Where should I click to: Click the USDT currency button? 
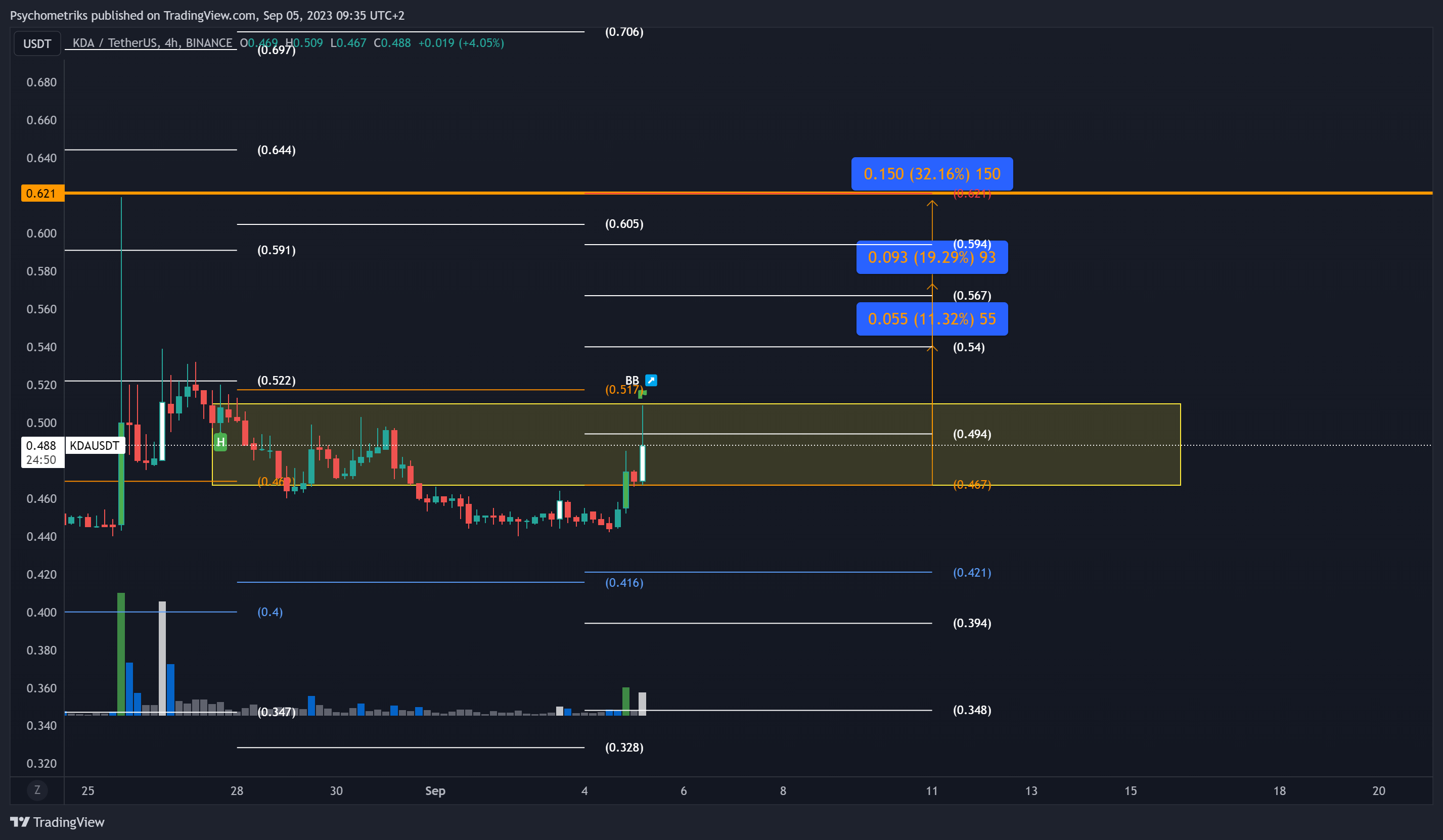[37, 43]
